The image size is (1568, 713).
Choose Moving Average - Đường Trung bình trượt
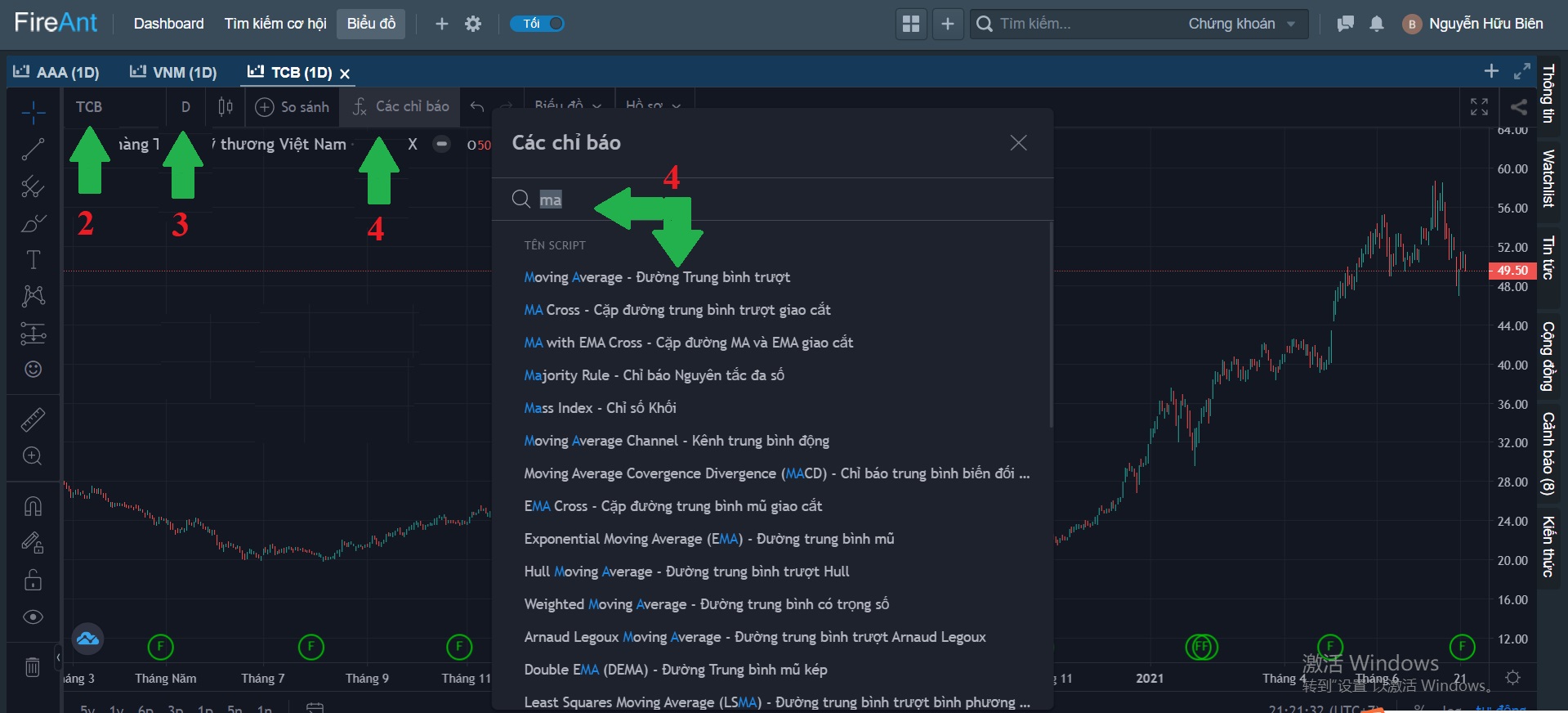pos(657,277)
